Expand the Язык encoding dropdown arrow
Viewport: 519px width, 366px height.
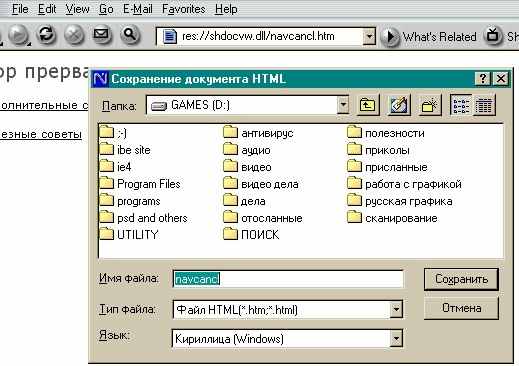(x=396, y=339)
